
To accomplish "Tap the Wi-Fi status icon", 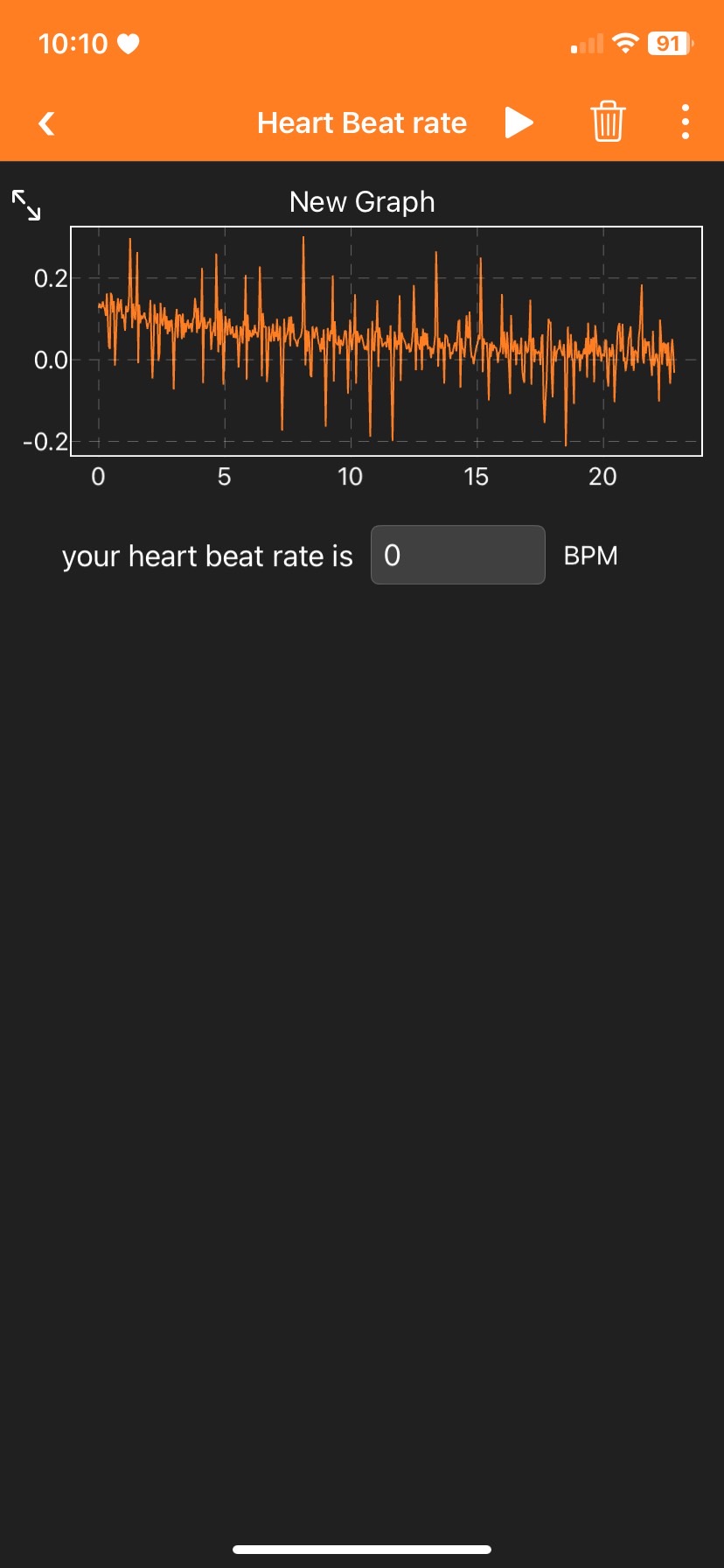I will (625, 44).
